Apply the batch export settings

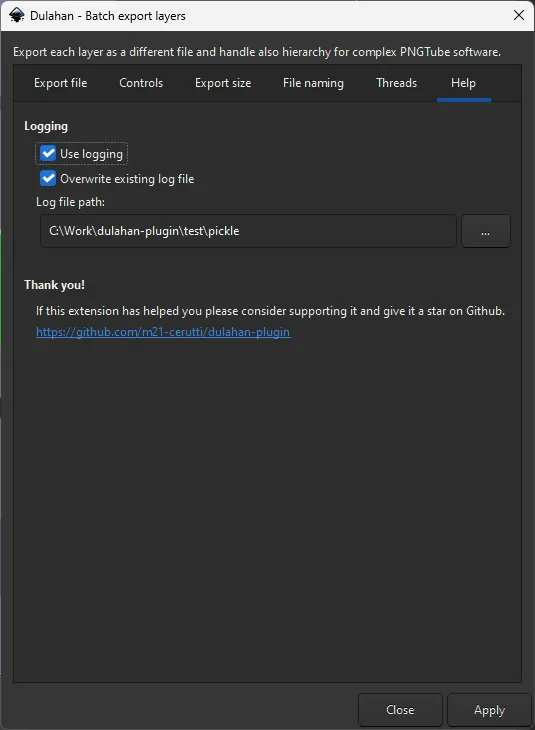[x=489, y=710]
